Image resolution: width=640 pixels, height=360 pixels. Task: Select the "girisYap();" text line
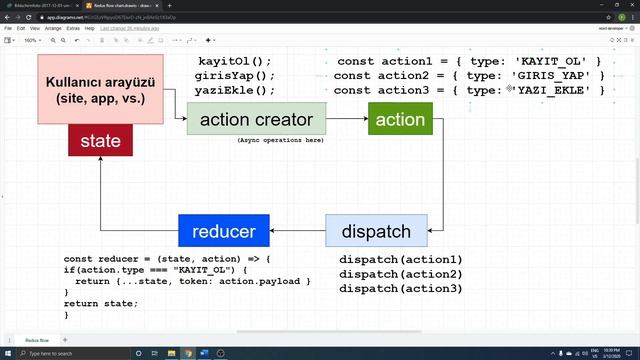(235, 76)
